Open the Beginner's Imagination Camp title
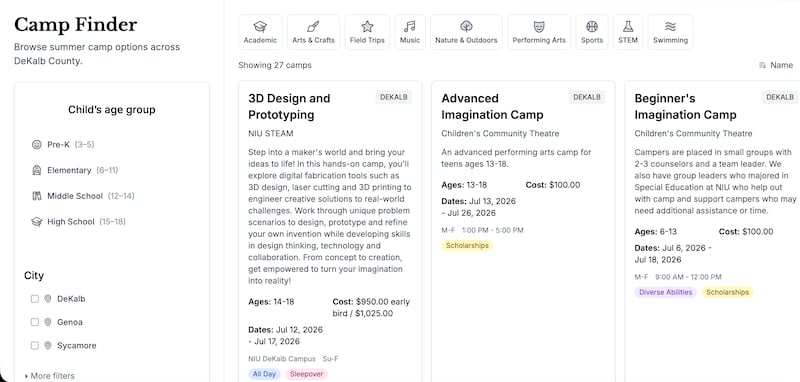 685,107
